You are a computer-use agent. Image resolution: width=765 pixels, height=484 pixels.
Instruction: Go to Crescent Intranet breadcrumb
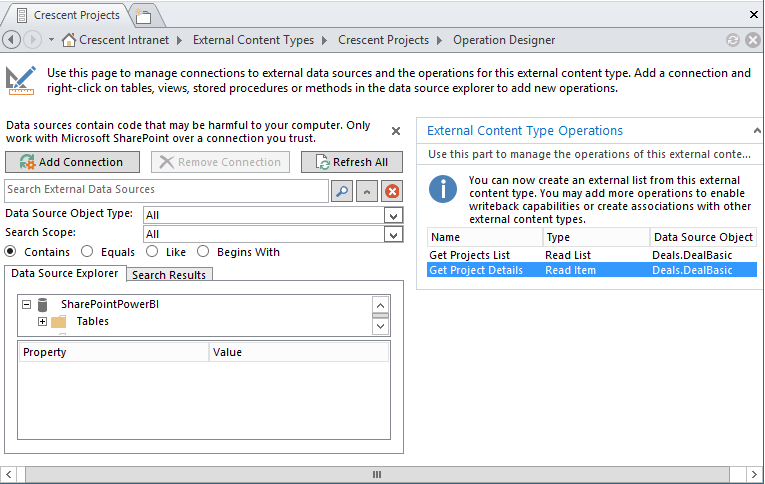click(124, 40)
